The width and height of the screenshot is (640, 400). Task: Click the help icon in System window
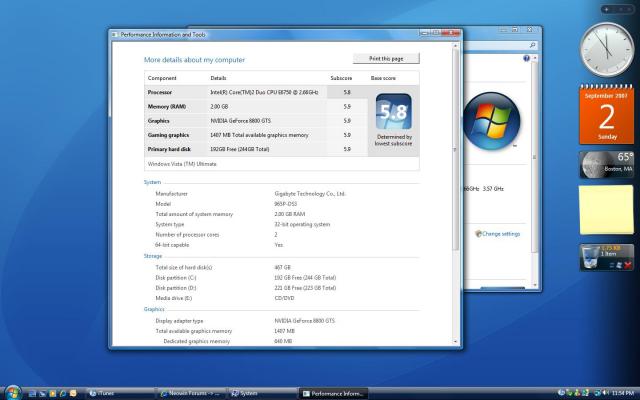point(526,58)
